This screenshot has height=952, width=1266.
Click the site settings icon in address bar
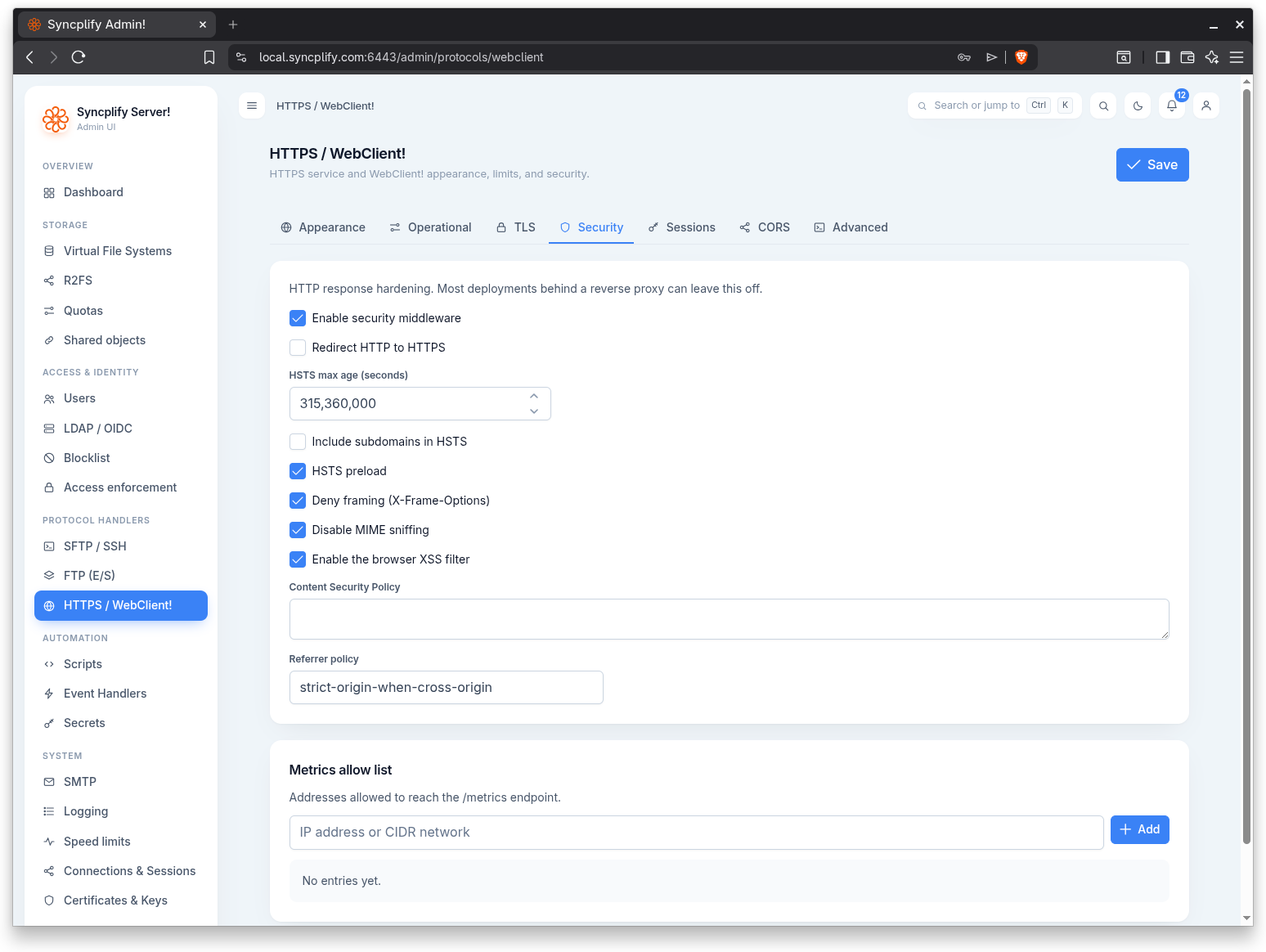coord(241,57)
